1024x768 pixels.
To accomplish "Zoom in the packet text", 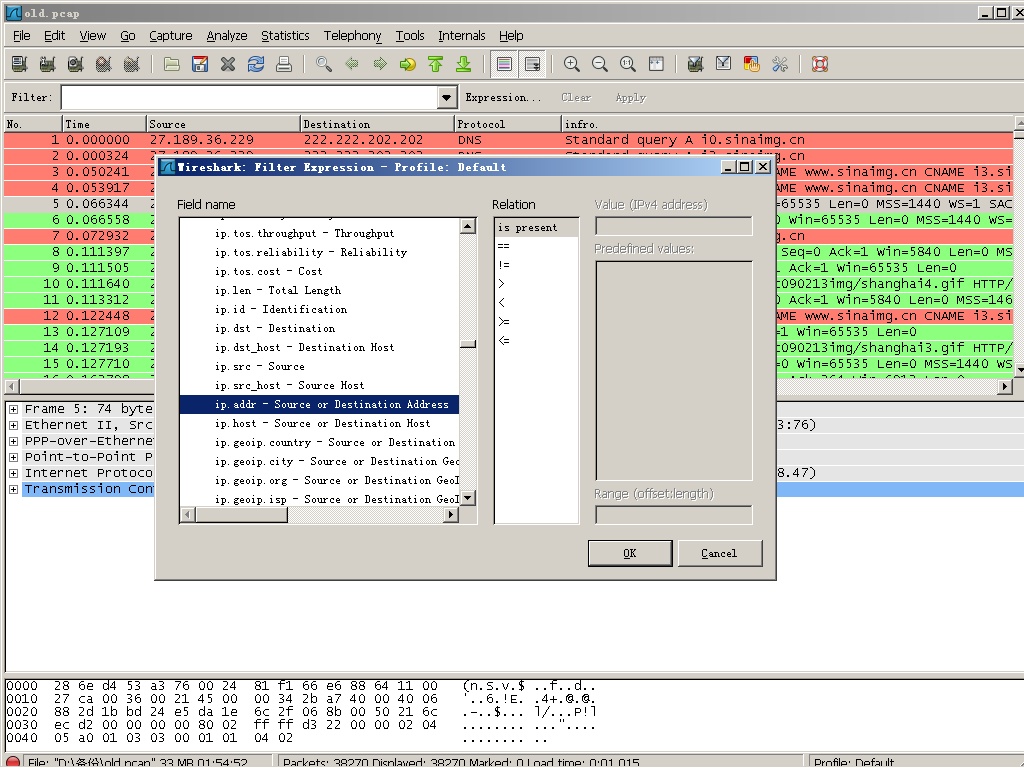I will (571, 64).
